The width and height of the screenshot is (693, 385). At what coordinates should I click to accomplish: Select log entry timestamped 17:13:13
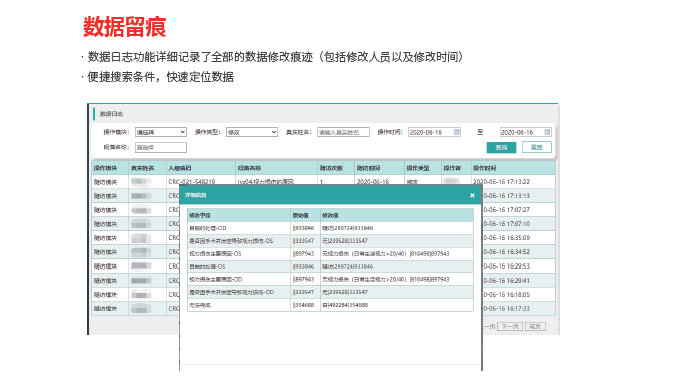click(x=506, y=196)
